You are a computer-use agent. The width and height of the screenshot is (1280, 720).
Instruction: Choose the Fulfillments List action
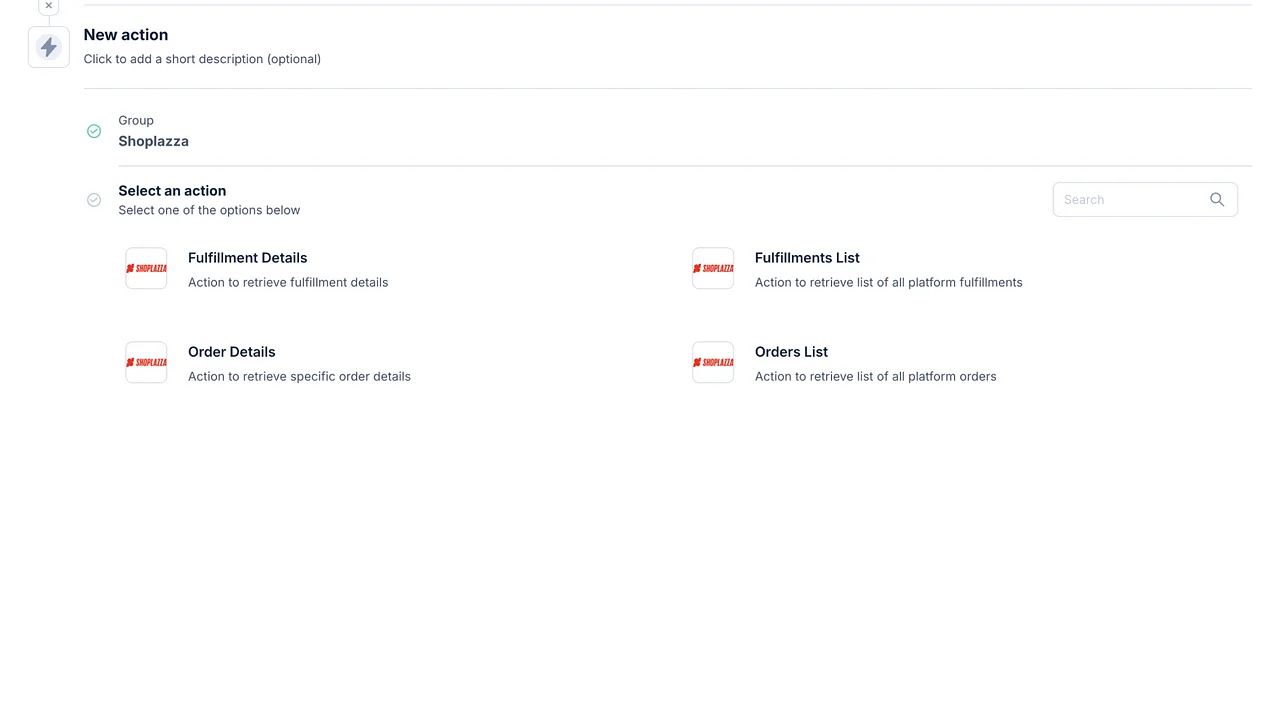coord(807,258)
